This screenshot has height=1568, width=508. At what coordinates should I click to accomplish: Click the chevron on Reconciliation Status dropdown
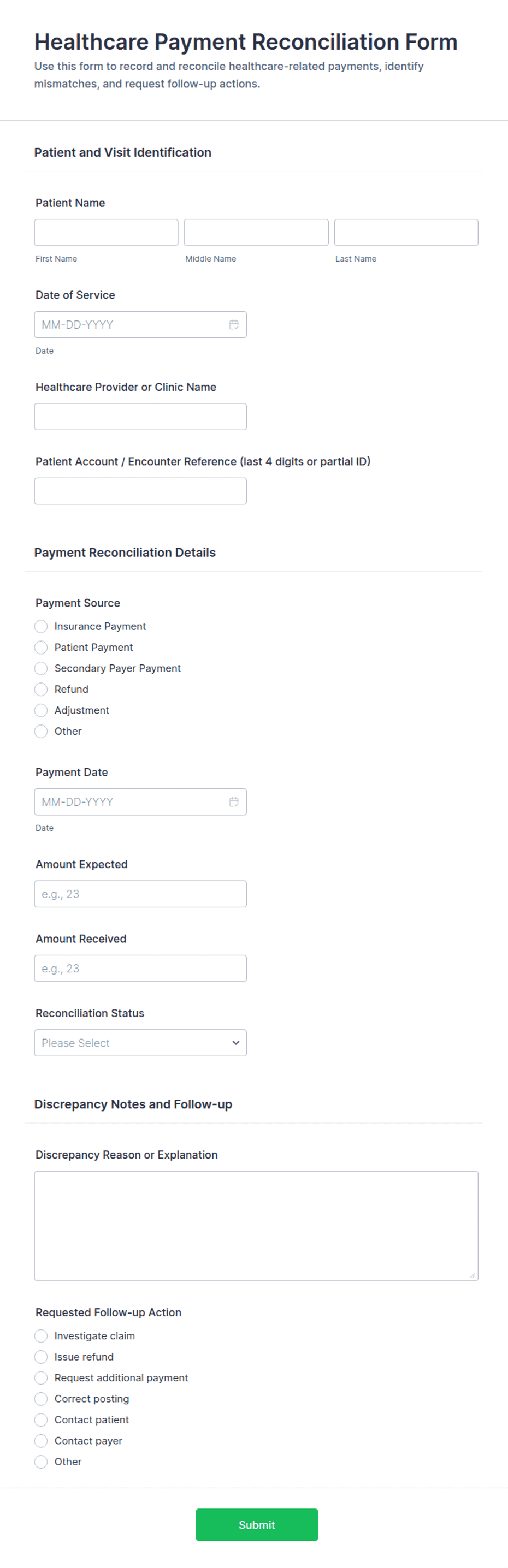235,1043
